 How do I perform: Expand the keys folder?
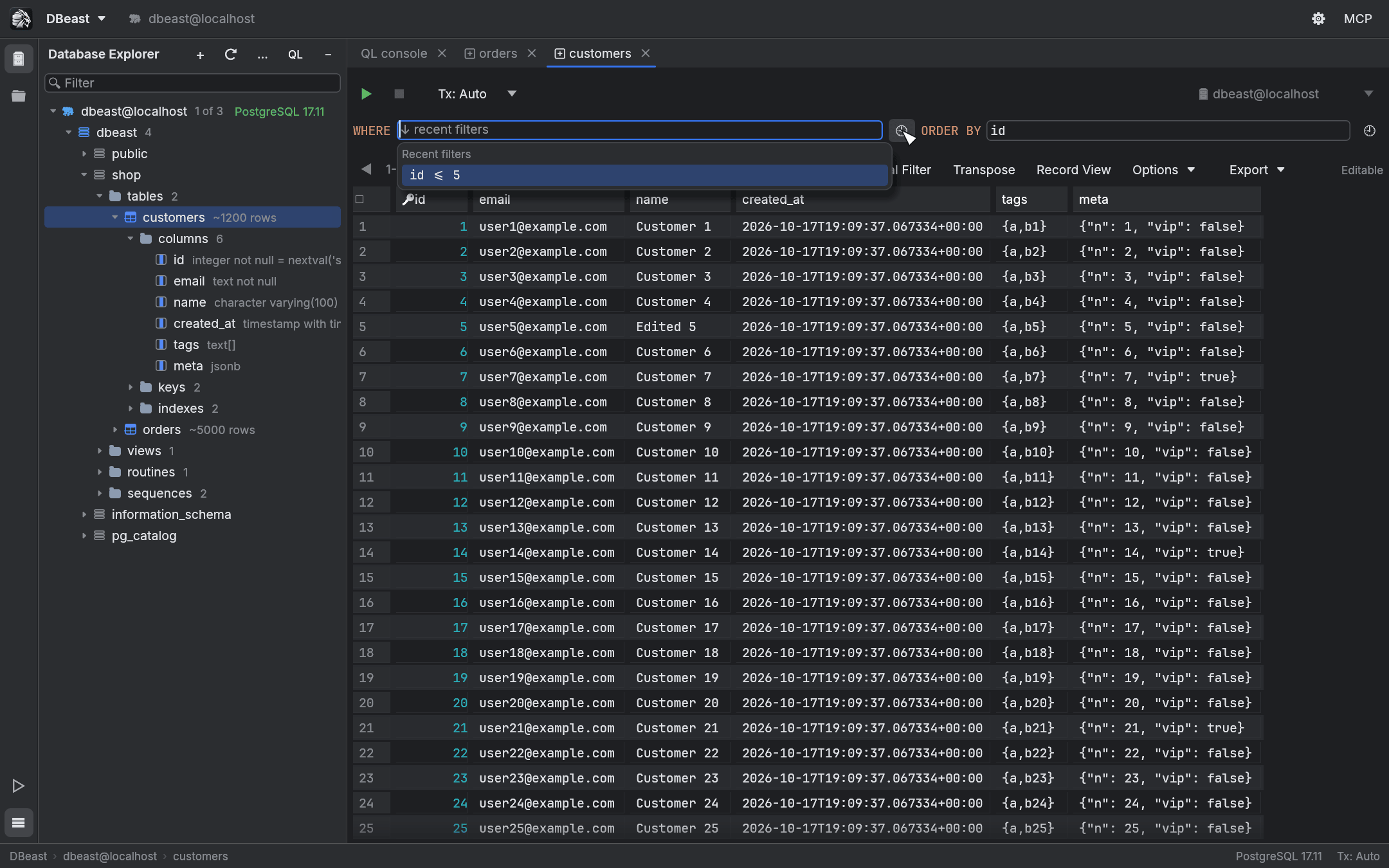tap(131, 387)
